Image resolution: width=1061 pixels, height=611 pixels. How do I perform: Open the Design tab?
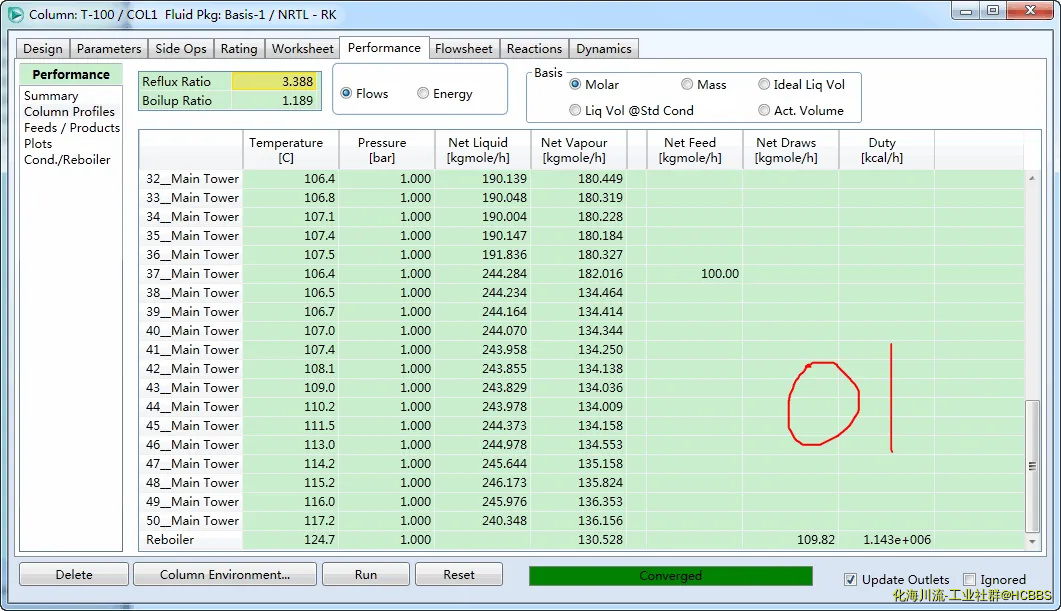43,49
